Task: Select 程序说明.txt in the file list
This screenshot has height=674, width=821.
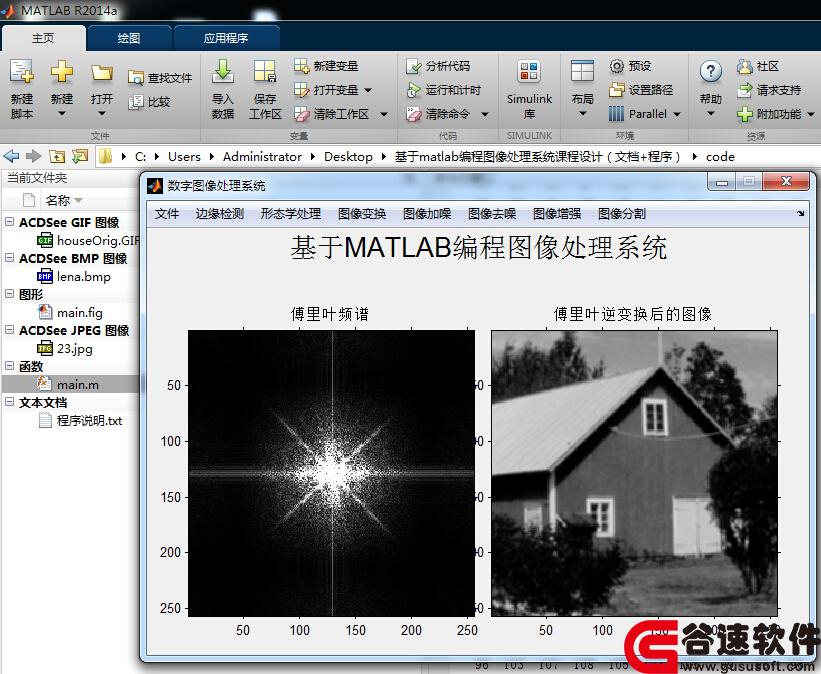Action: (80, 421)
